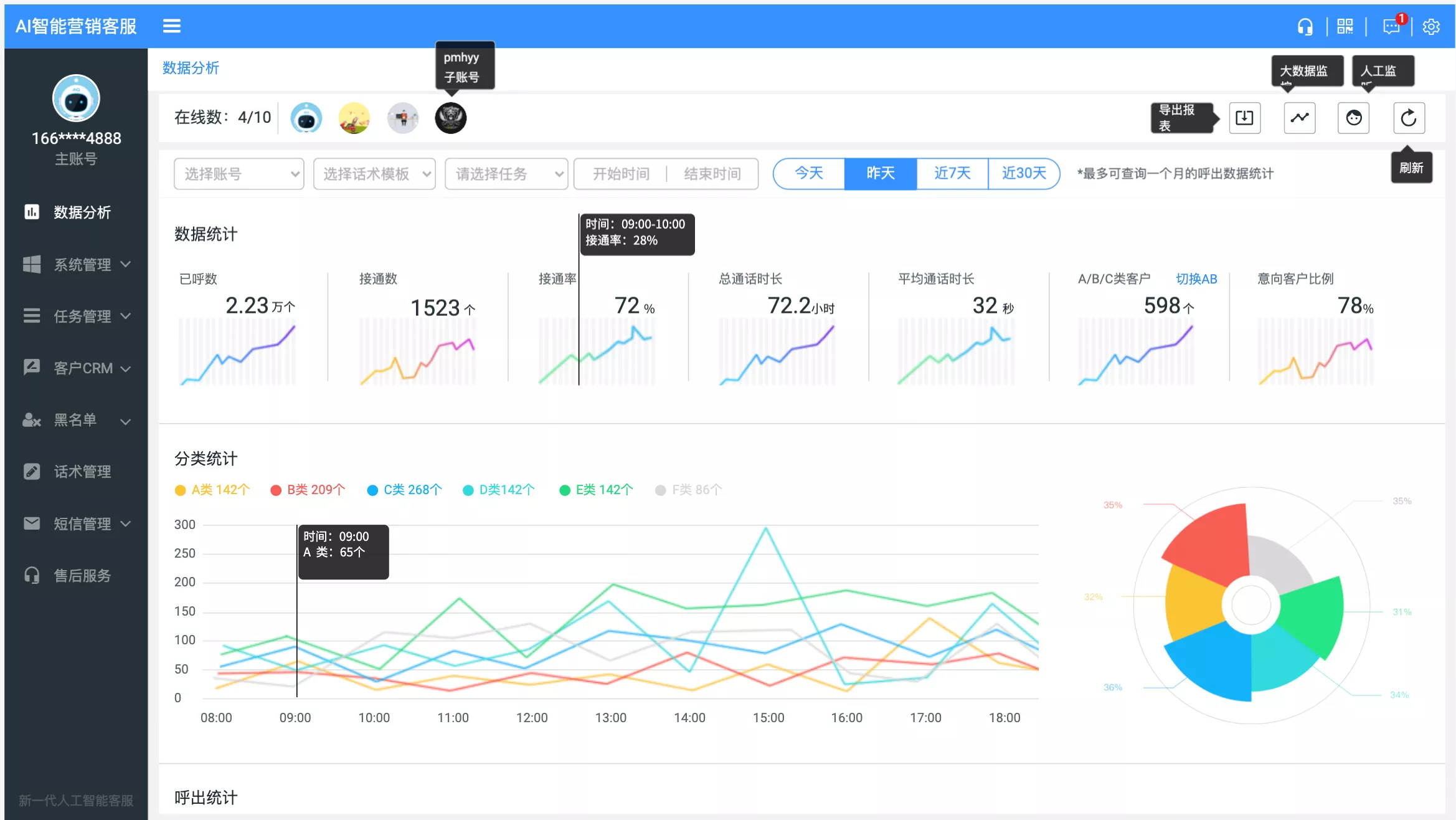The width and height of the screenshot is (1456, 820).
Task: Open the QR code icon in header
Action: click(x=1345, y=27)
